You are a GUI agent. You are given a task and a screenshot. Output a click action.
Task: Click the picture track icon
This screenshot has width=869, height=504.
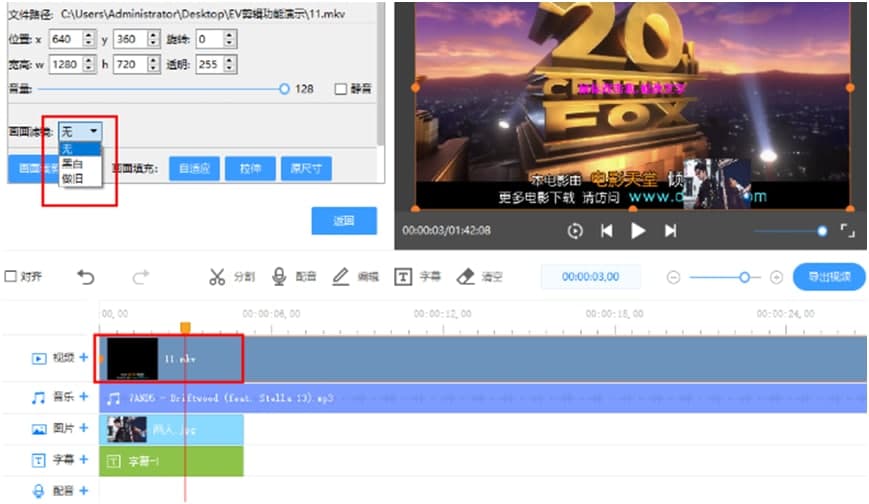click(x=39, y=429)
